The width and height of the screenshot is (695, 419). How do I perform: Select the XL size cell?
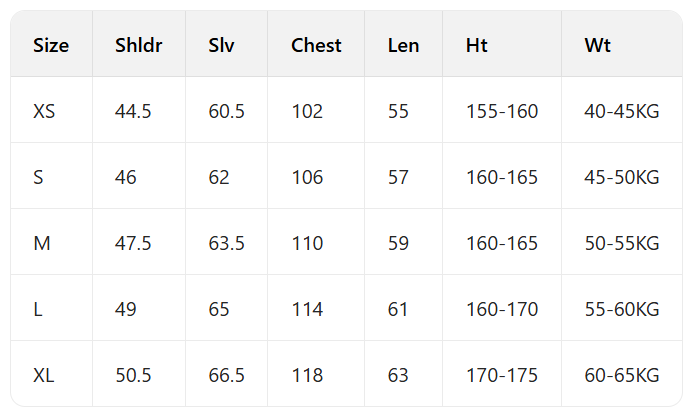pyautogui.click(x=44, y=375)
